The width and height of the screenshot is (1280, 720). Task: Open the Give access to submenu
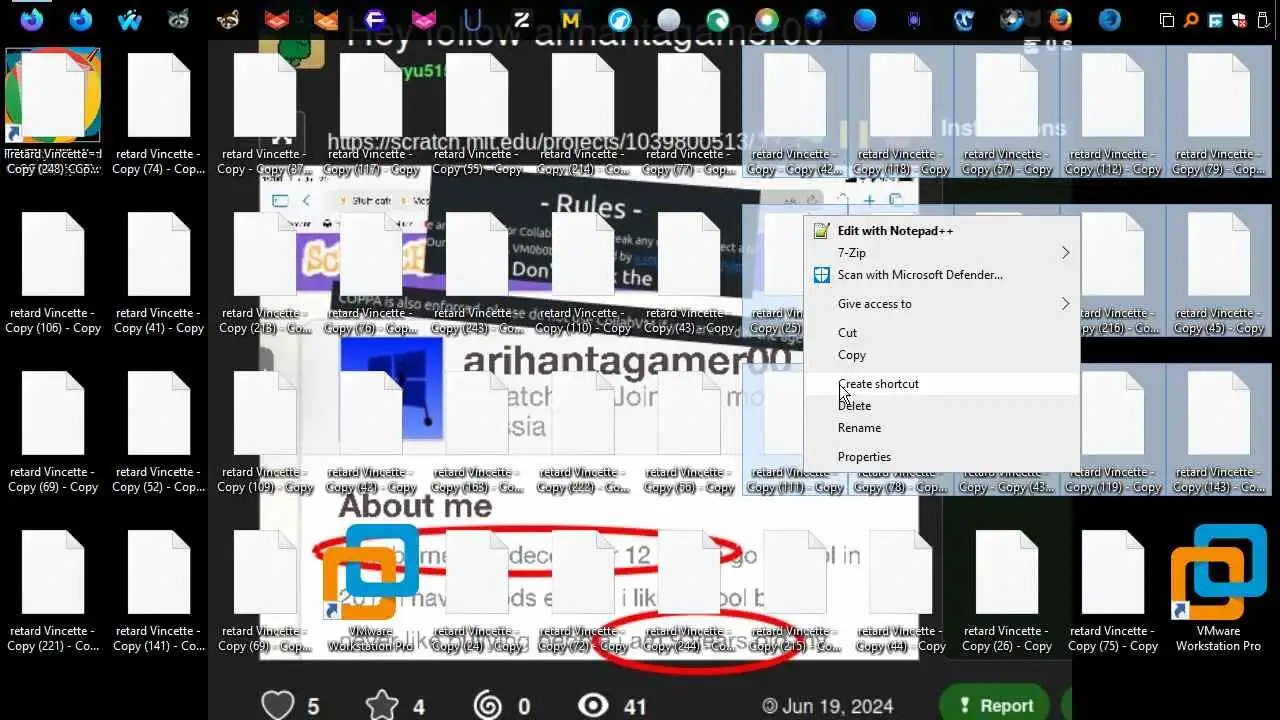(x=941, y=304)
